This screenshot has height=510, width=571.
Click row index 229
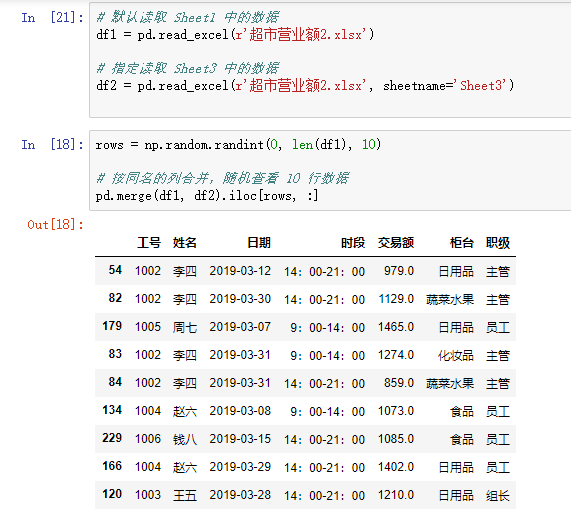pyautogui.click(x=112, y=438)
